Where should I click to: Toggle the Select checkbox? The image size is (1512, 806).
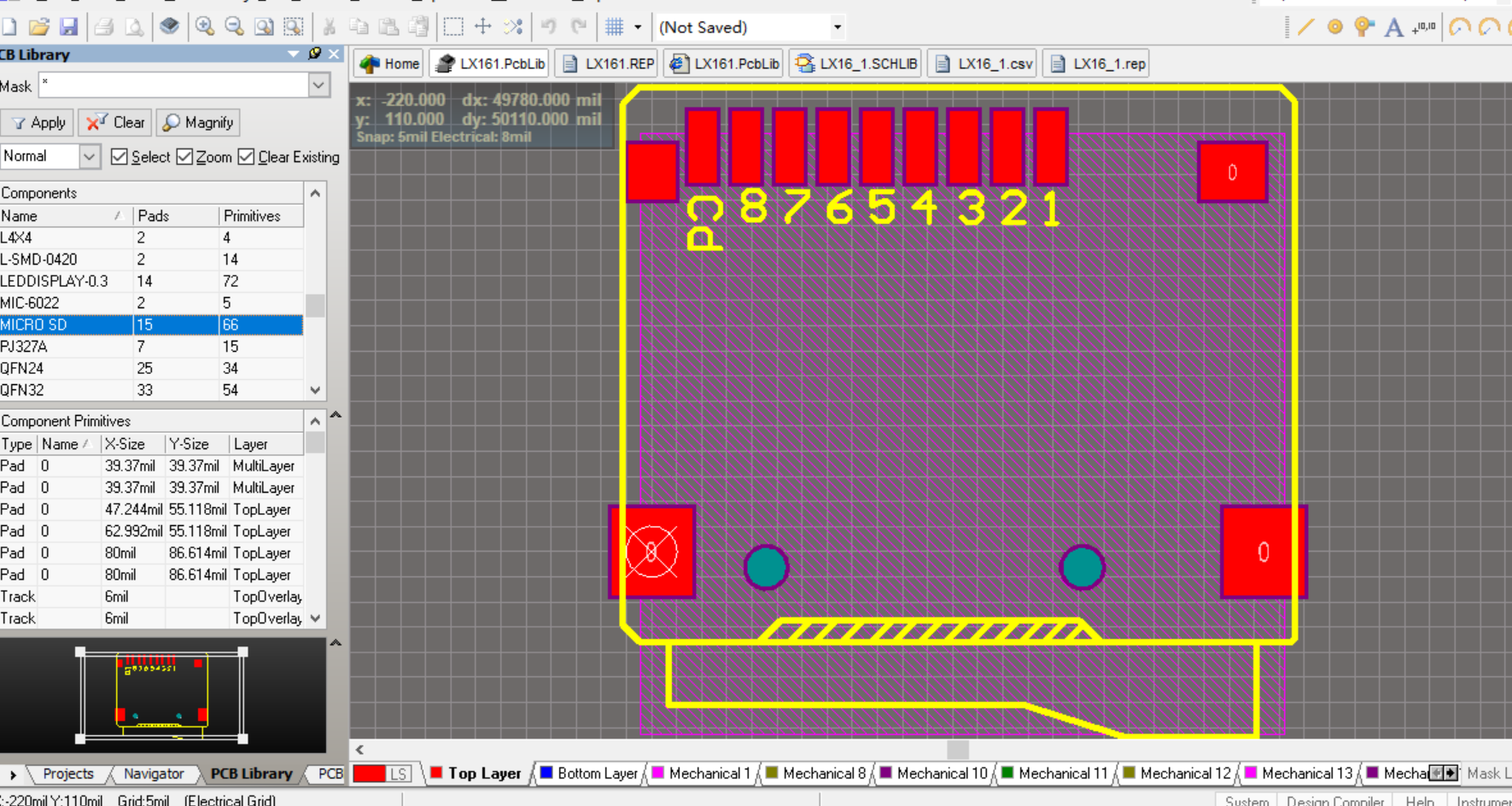tap(120, 157)
